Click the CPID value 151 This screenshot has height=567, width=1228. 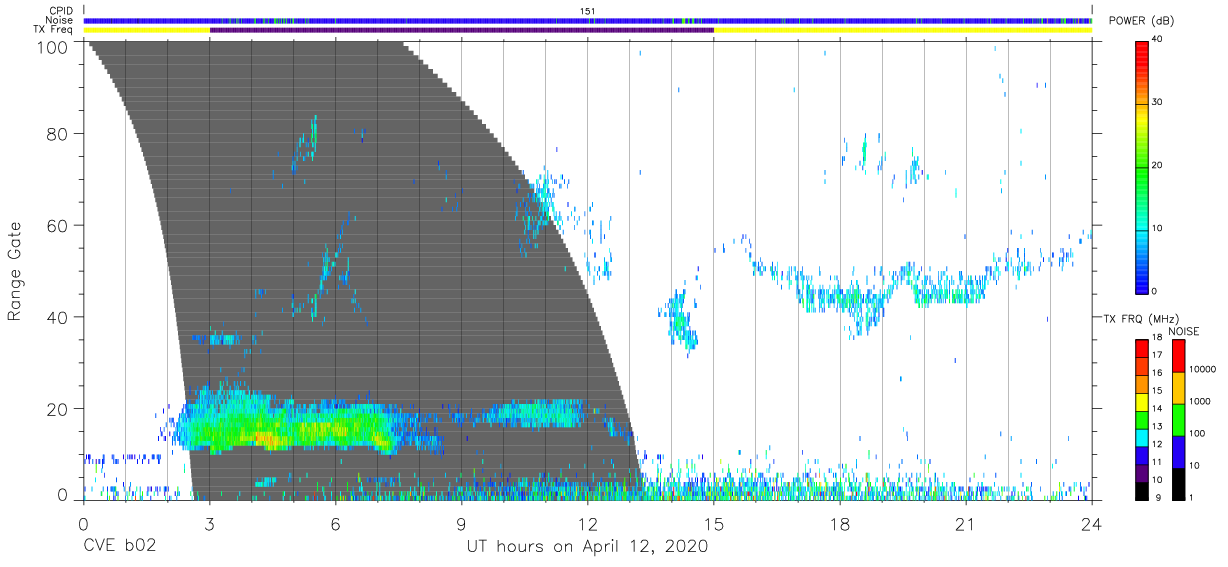(588, 11)
